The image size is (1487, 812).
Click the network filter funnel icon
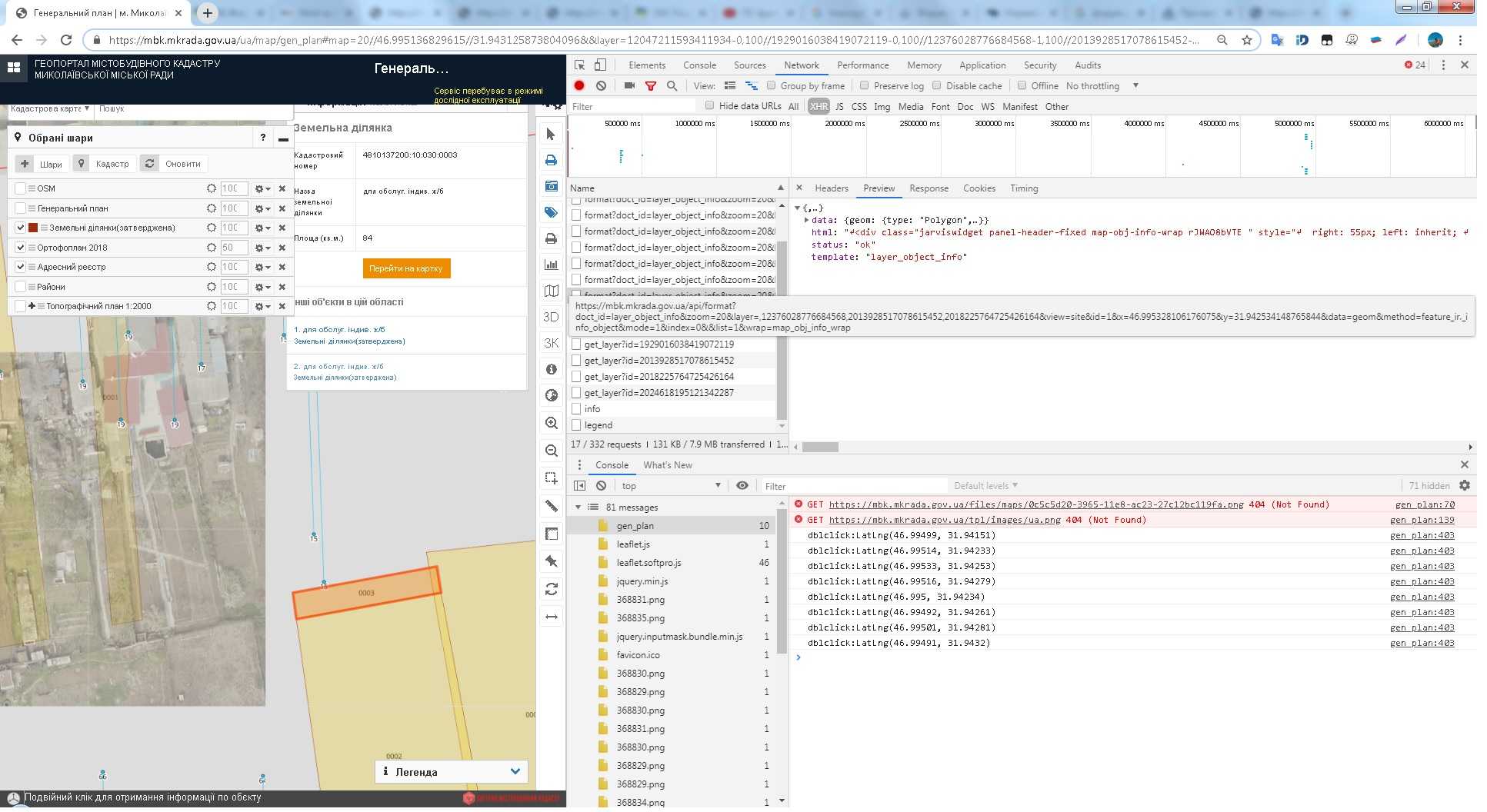650,86
